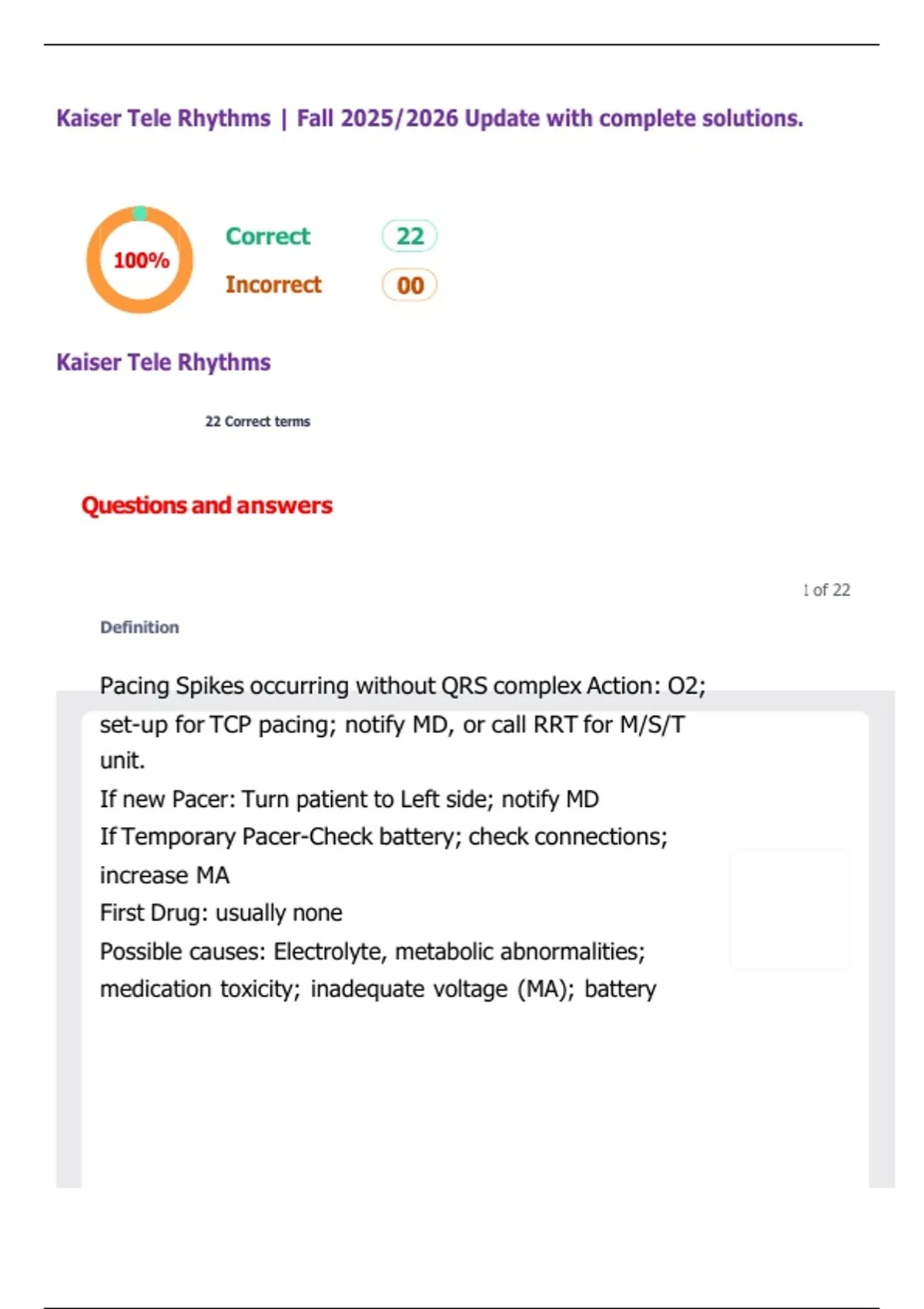Click the red Questions and answers heading
The image size is (924, 1309).
[x=207, y=506]
